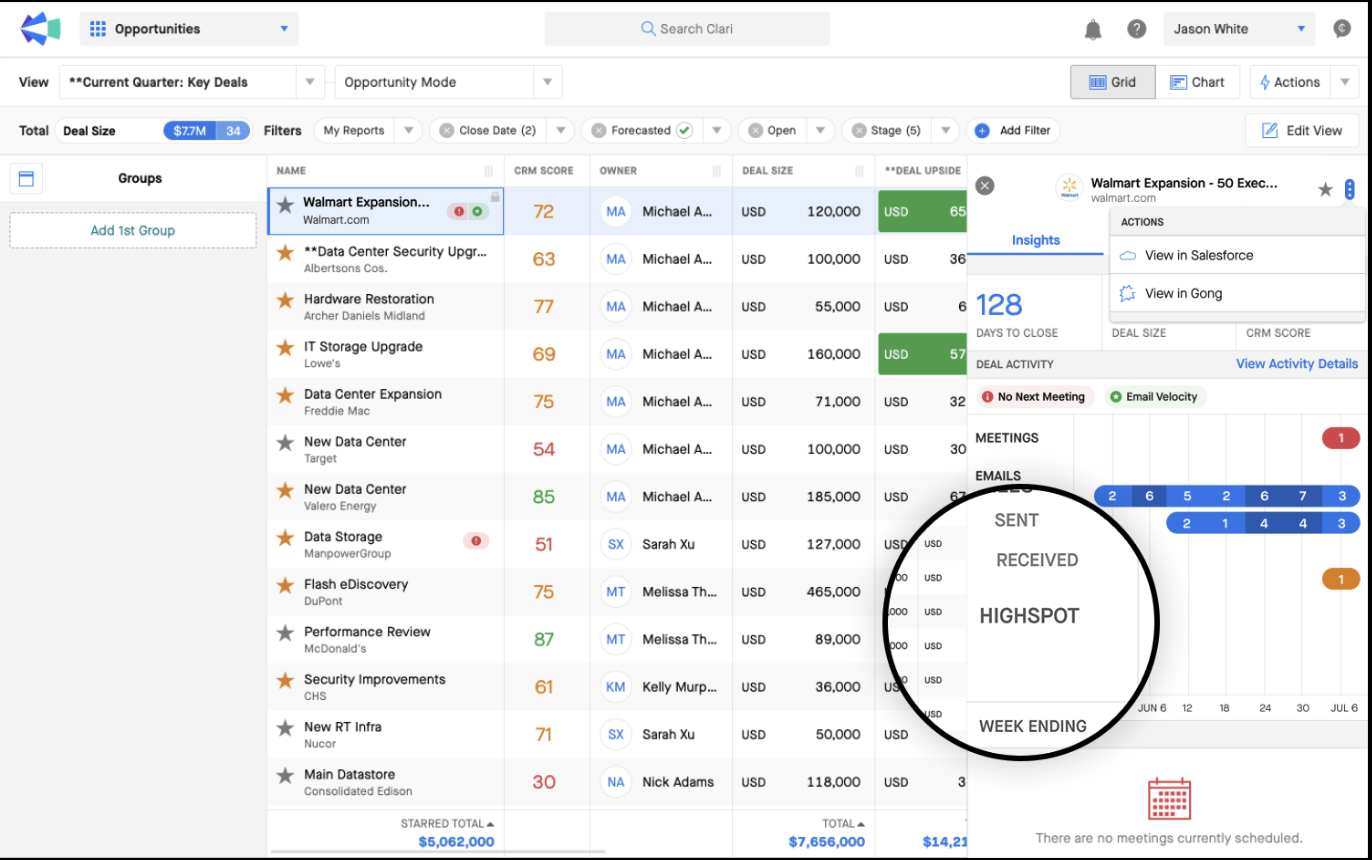
Task: Click Add 1st Group
Action: point(133,230)
